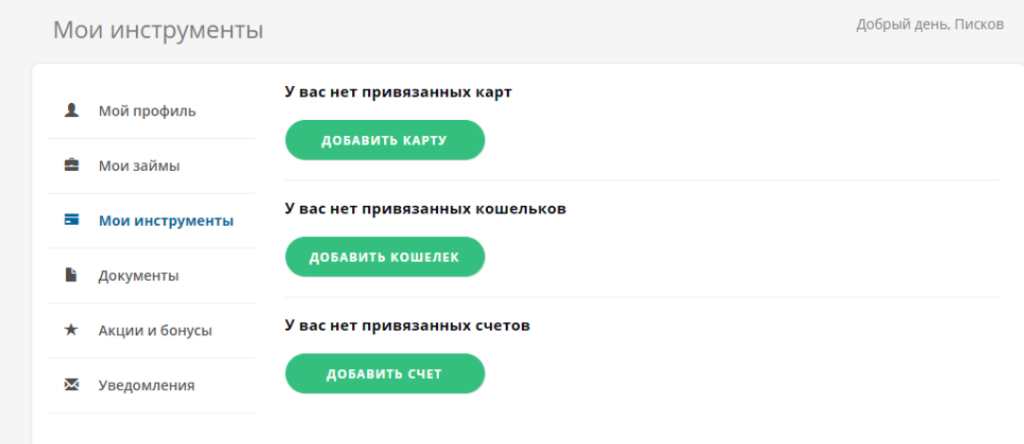
Task: Show the Акции и бонусы page
Action: point(155,330)
